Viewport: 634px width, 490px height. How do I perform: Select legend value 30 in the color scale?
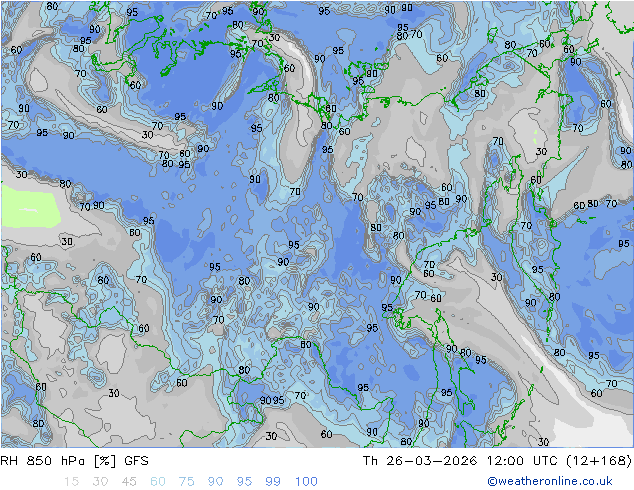[100, 481]
